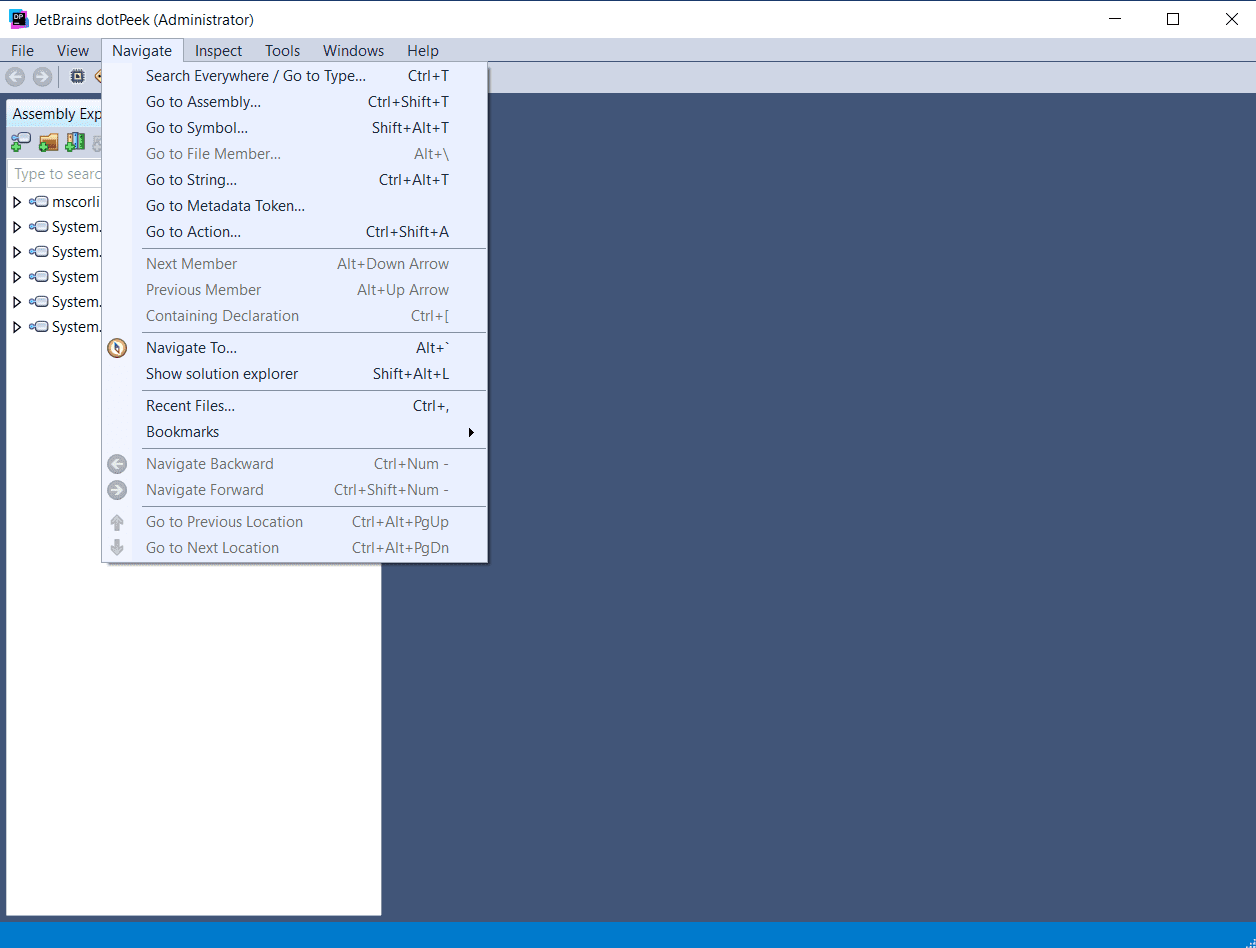This screenshot has height=948, width=1256.
Task: Choose Go to String menu entry
Action: [295, 180]
